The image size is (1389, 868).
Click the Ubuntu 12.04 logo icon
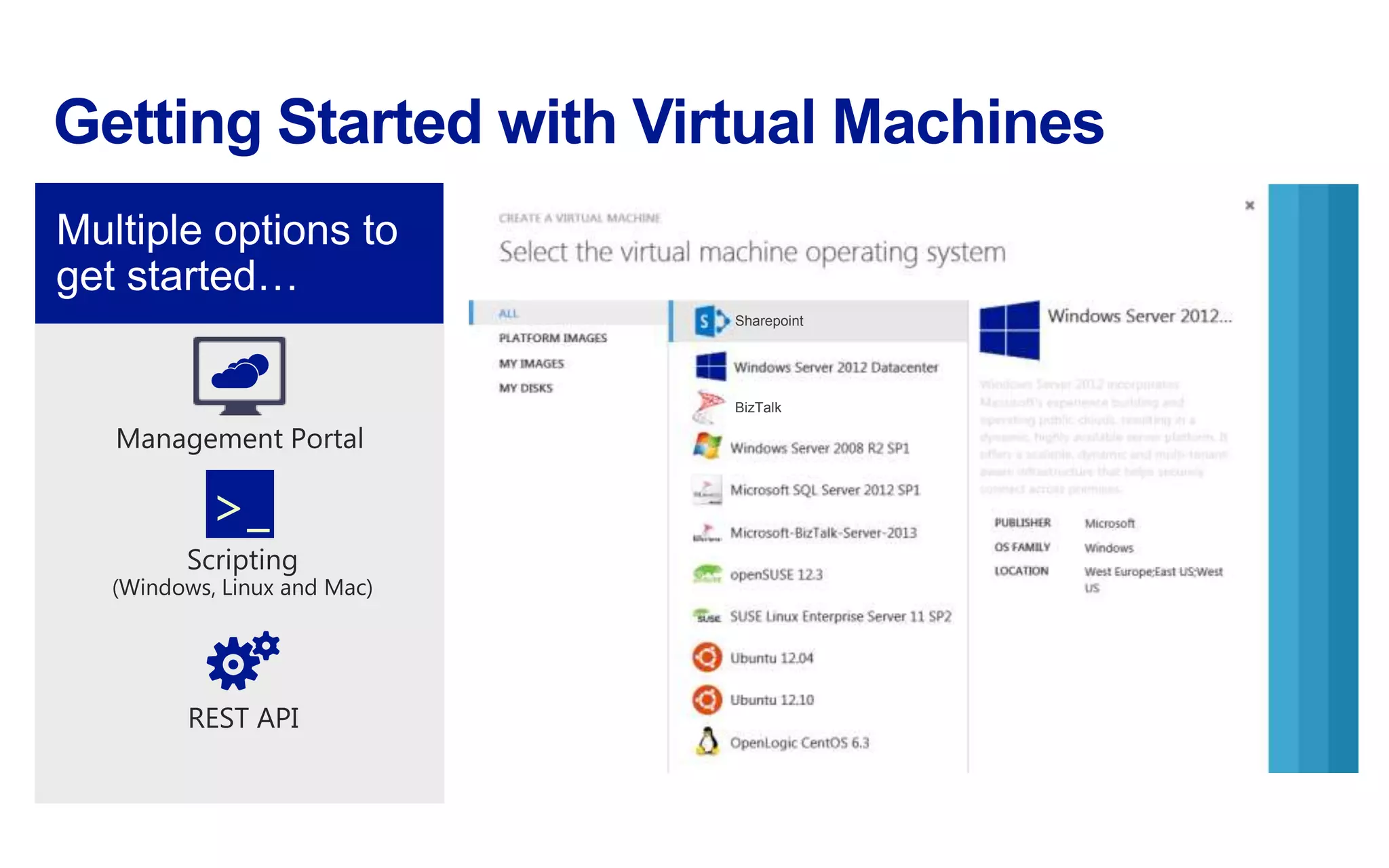(707, 658)
